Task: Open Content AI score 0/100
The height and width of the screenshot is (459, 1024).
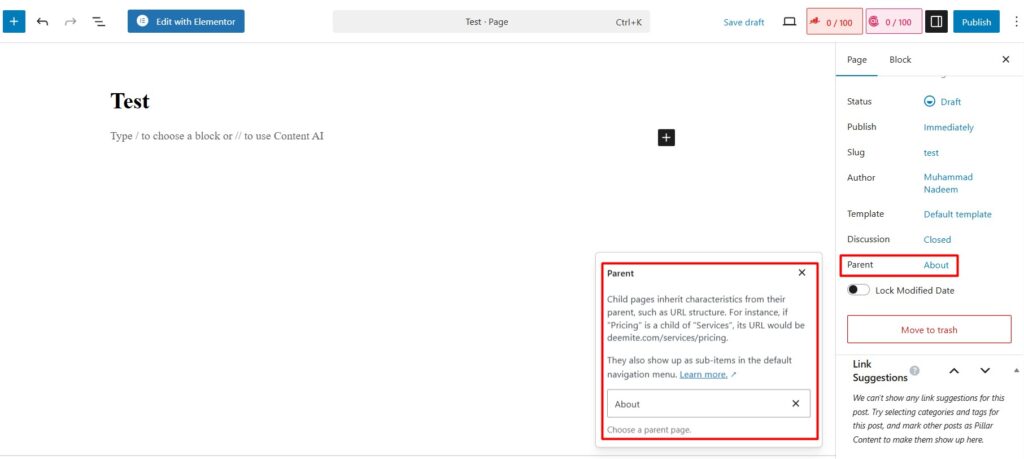Action: (893, 22)
